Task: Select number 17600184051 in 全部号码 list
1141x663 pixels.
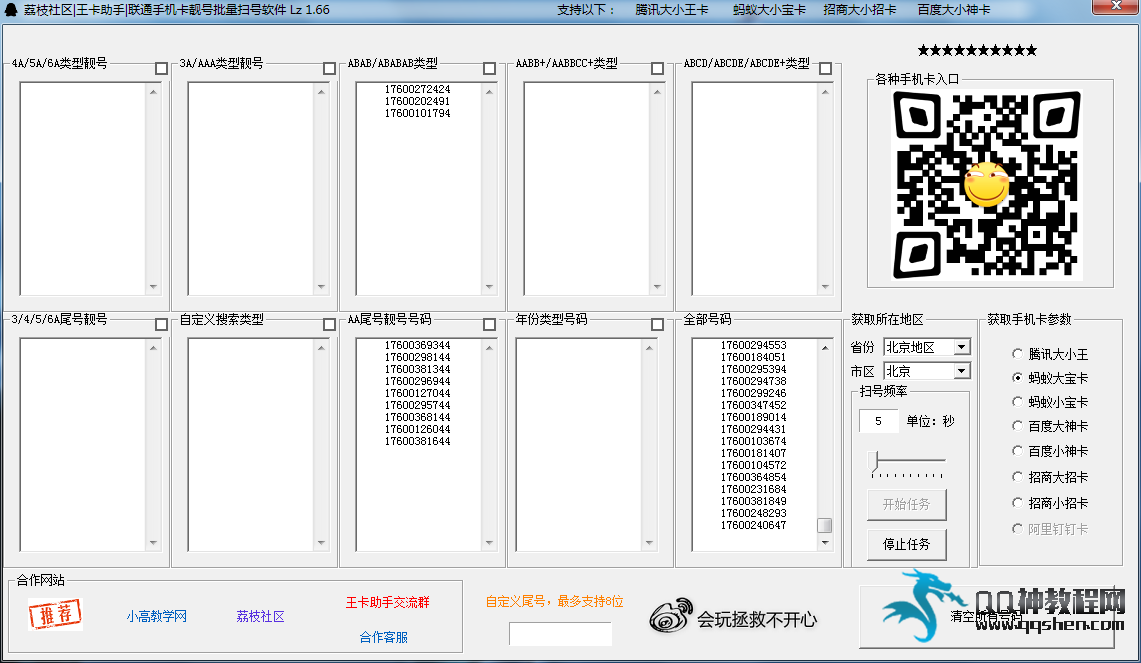Action: pyautogui.click(x=754, y=357)
